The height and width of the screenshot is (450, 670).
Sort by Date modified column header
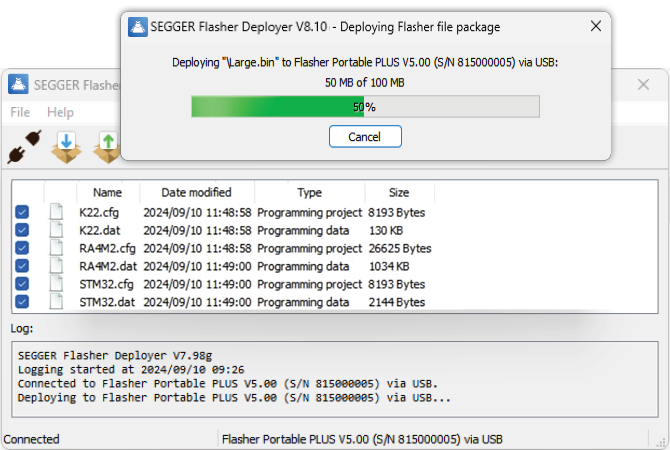coord(197,192)
